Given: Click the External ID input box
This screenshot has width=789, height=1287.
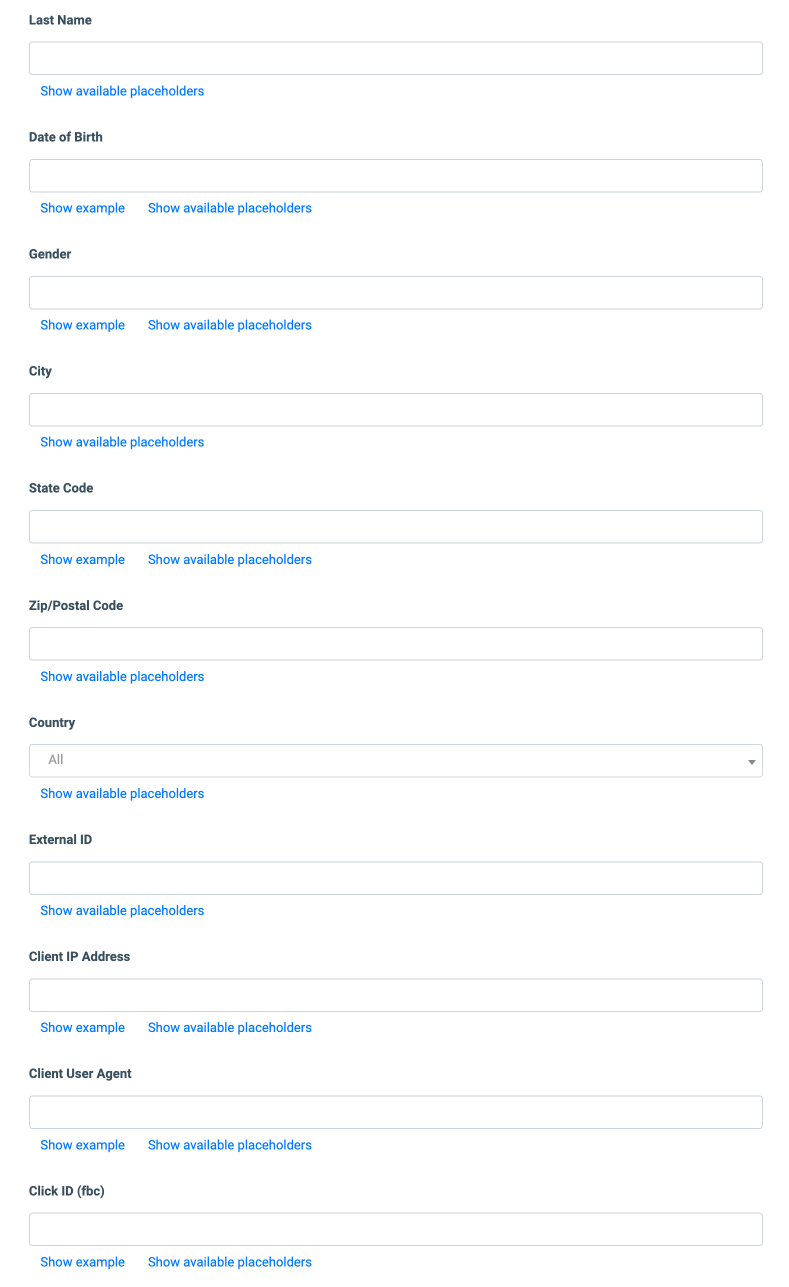Looking at the screenshot, I should click(x=396, y=878).
